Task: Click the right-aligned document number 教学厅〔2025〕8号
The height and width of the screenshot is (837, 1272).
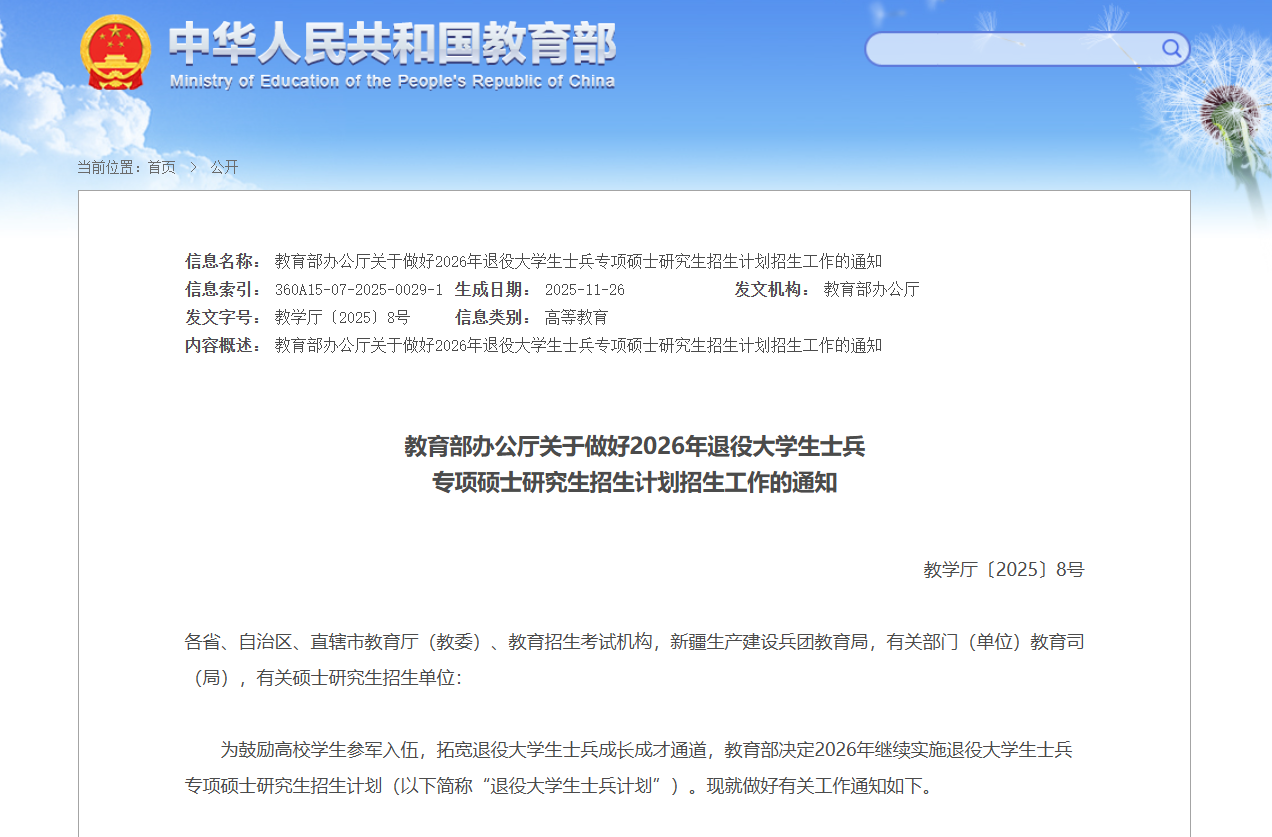Action: point(1003,570)
